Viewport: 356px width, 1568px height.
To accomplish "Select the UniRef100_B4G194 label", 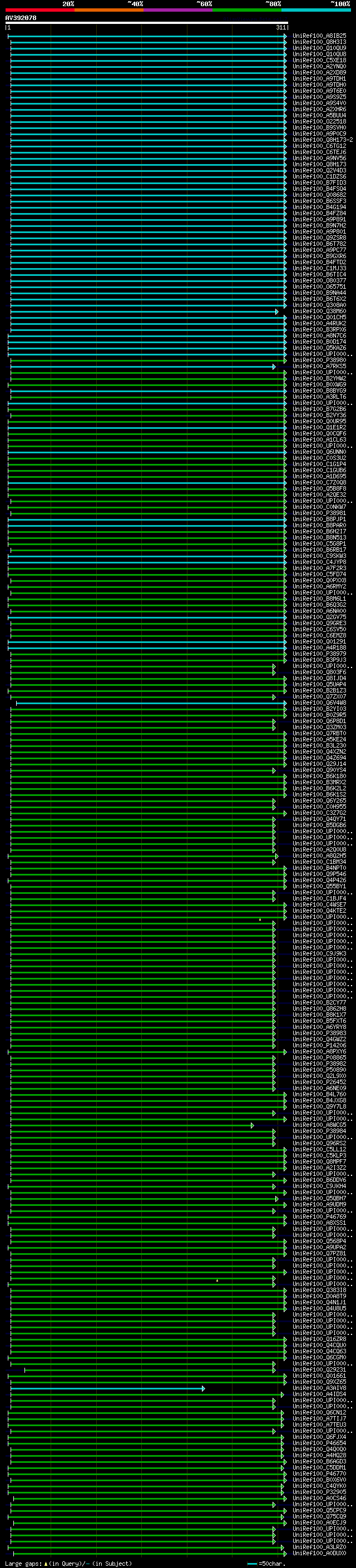I will (319, 207).
